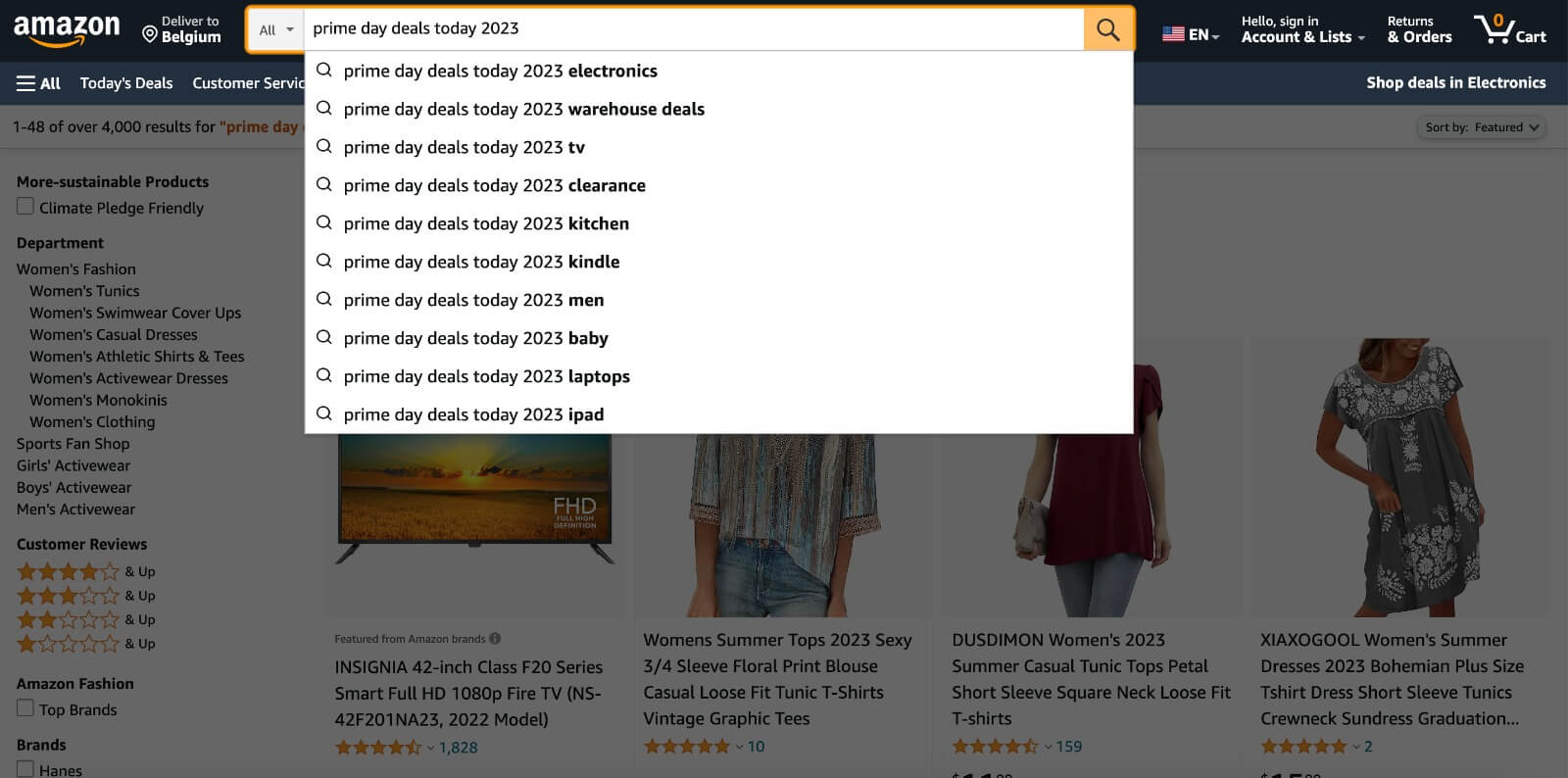
Task: Select suggestion ending in ipad
Action: [x=719, y=414]
